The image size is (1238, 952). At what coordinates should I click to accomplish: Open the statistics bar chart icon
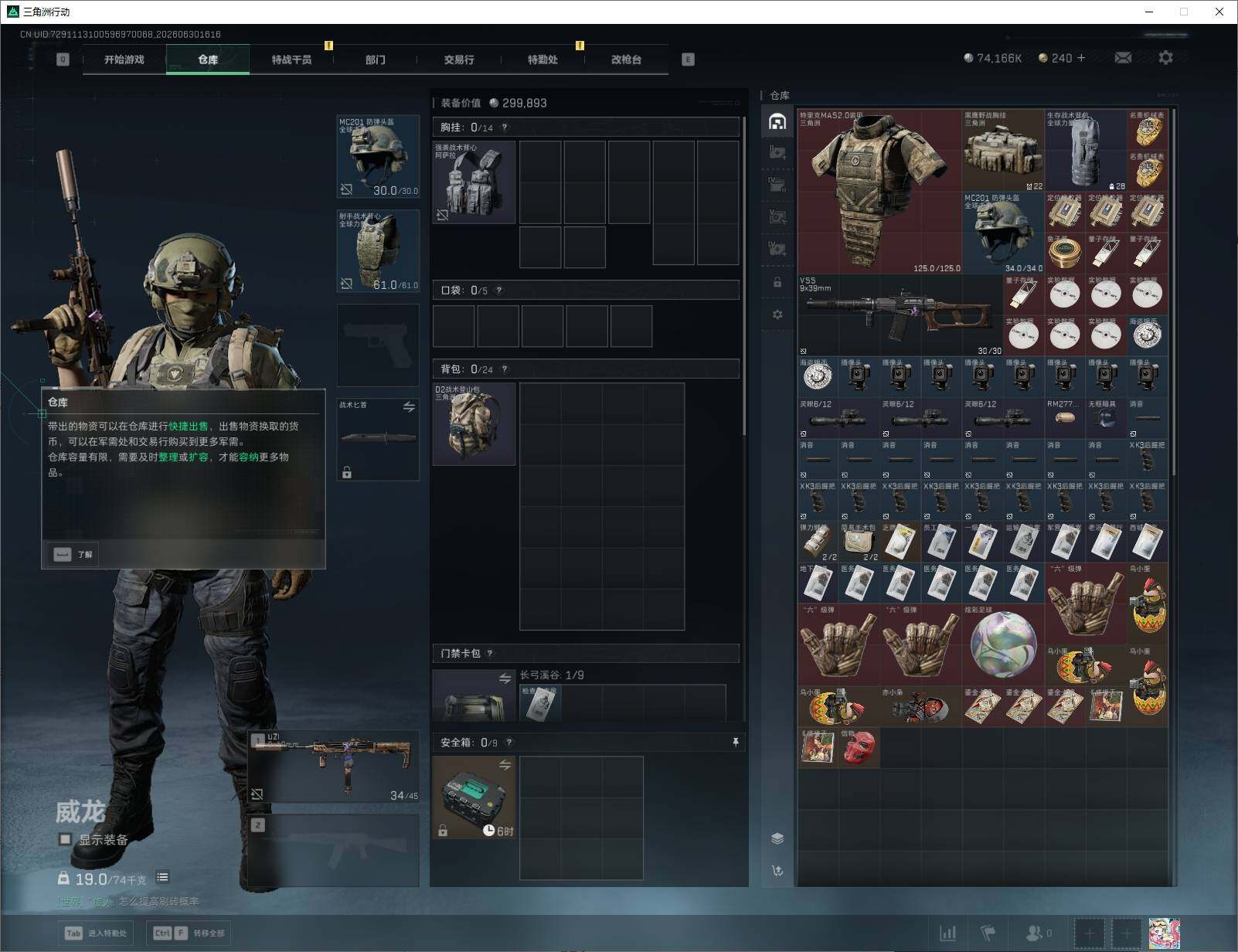point(947,933)
